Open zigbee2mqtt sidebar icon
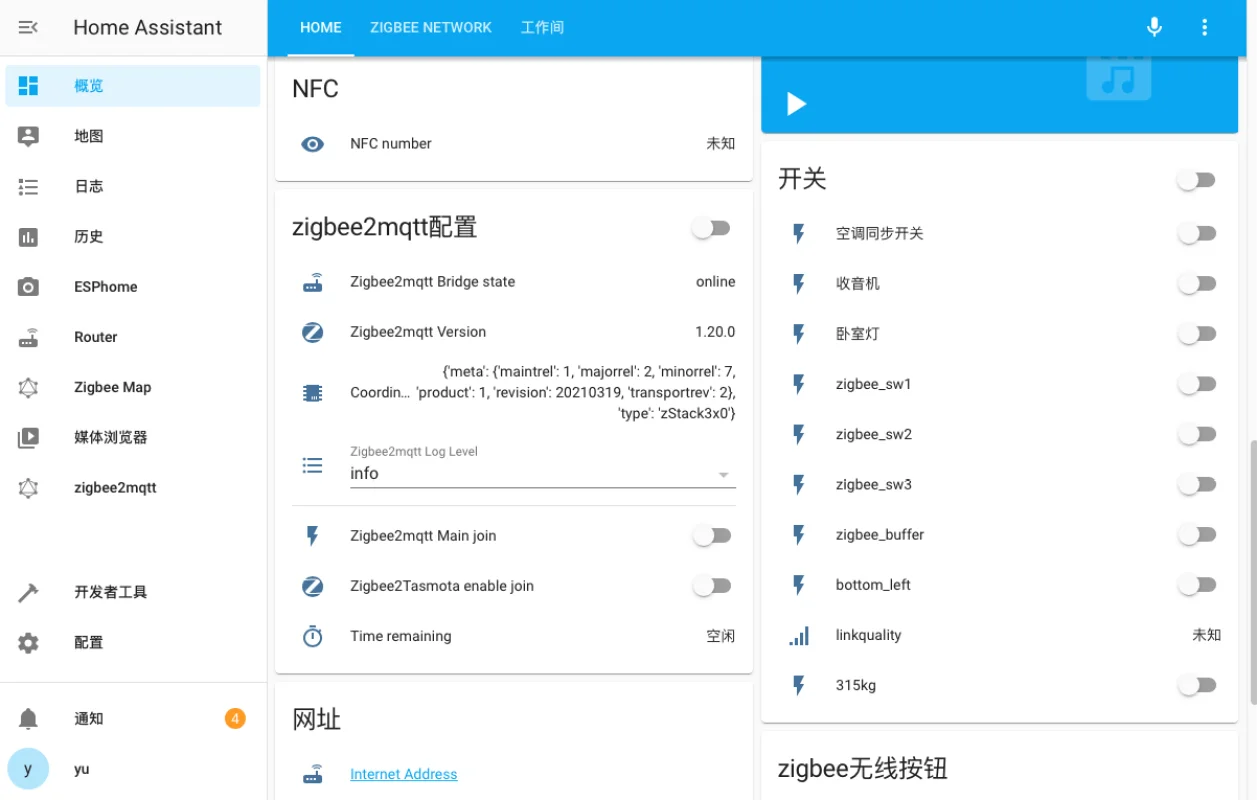Screen dimensions: 1257x800 28,488
